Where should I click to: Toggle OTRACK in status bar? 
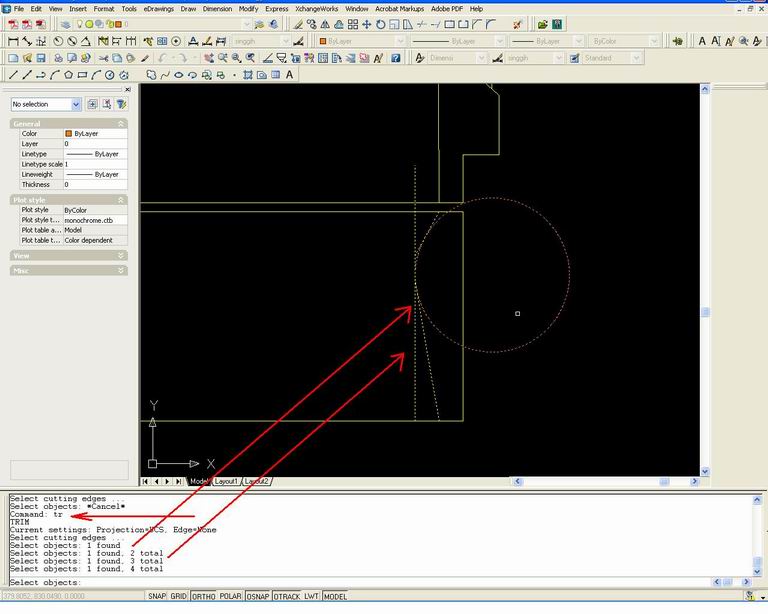click(x=287, y=596)
